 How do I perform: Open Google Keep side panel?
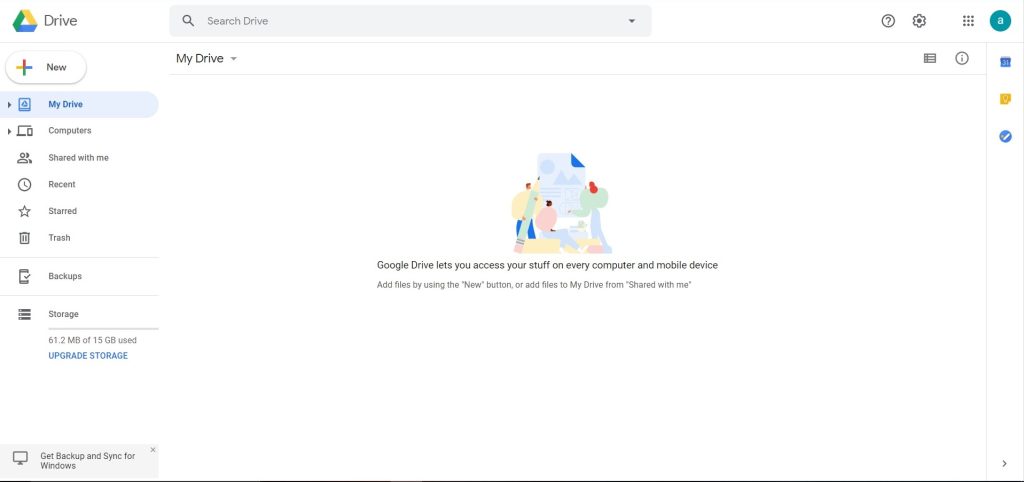1005,99
